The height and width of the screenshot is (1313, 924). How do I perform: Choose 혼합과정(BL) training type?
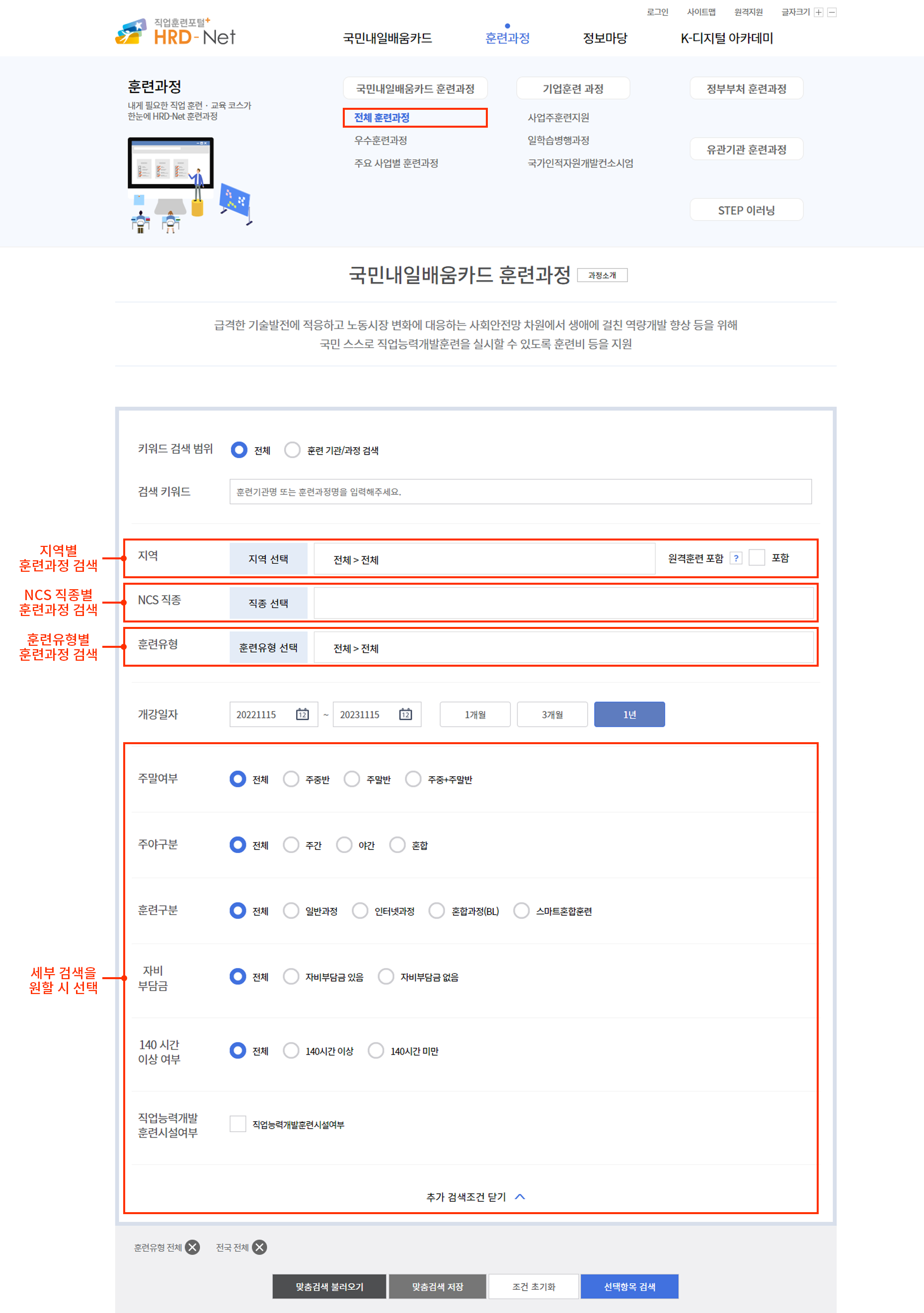click(x=437, y=911)
